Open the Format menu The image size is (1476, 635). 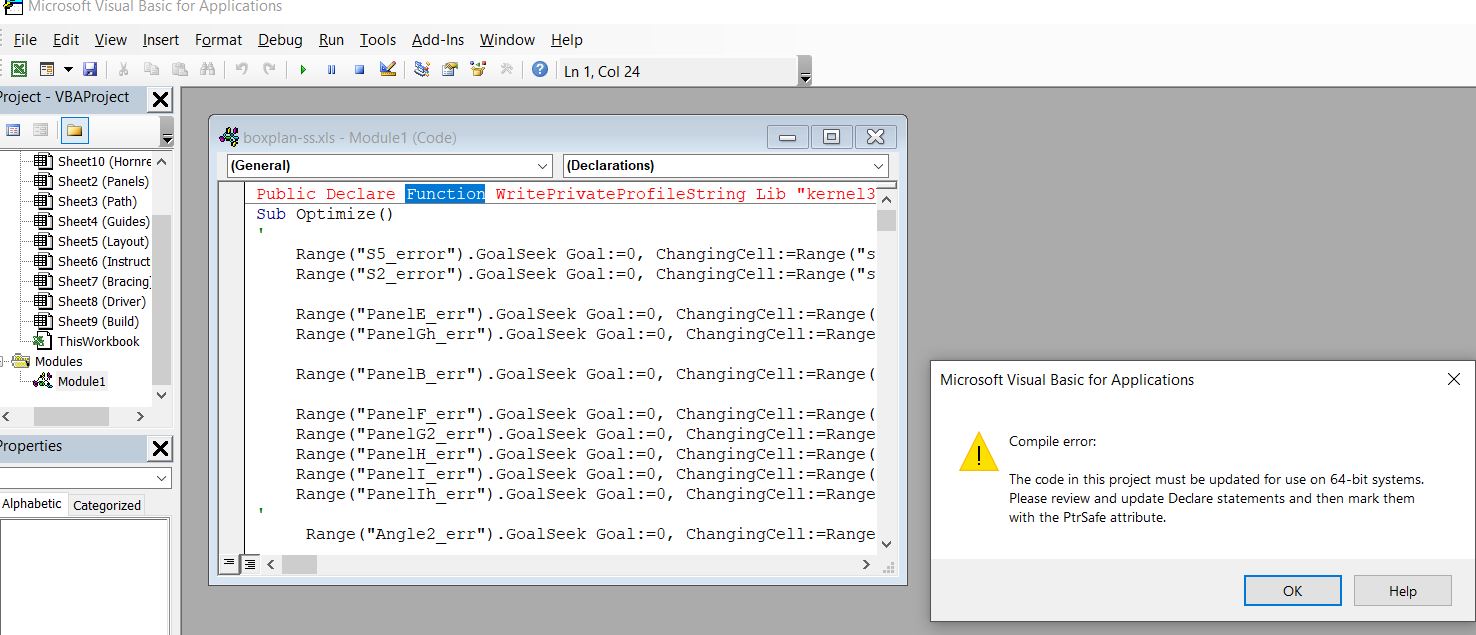[x=218, y=40]
